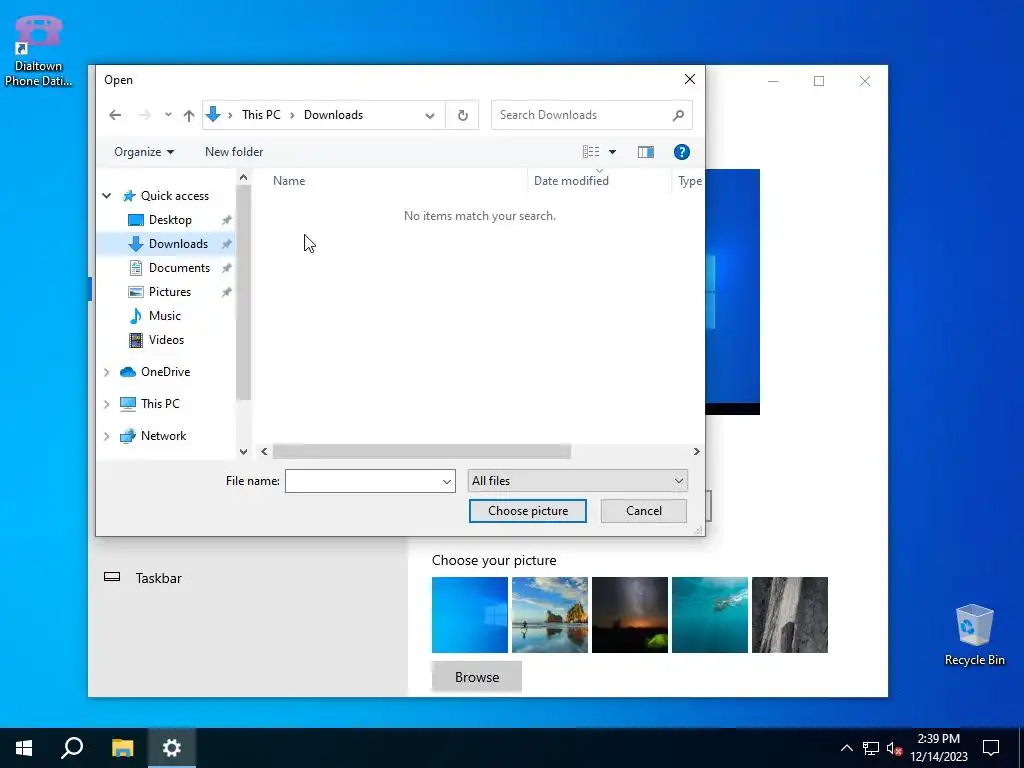This screenshot has height=768, width=1024.
Task: Open the address bar history dropdown
Action: 430,116
